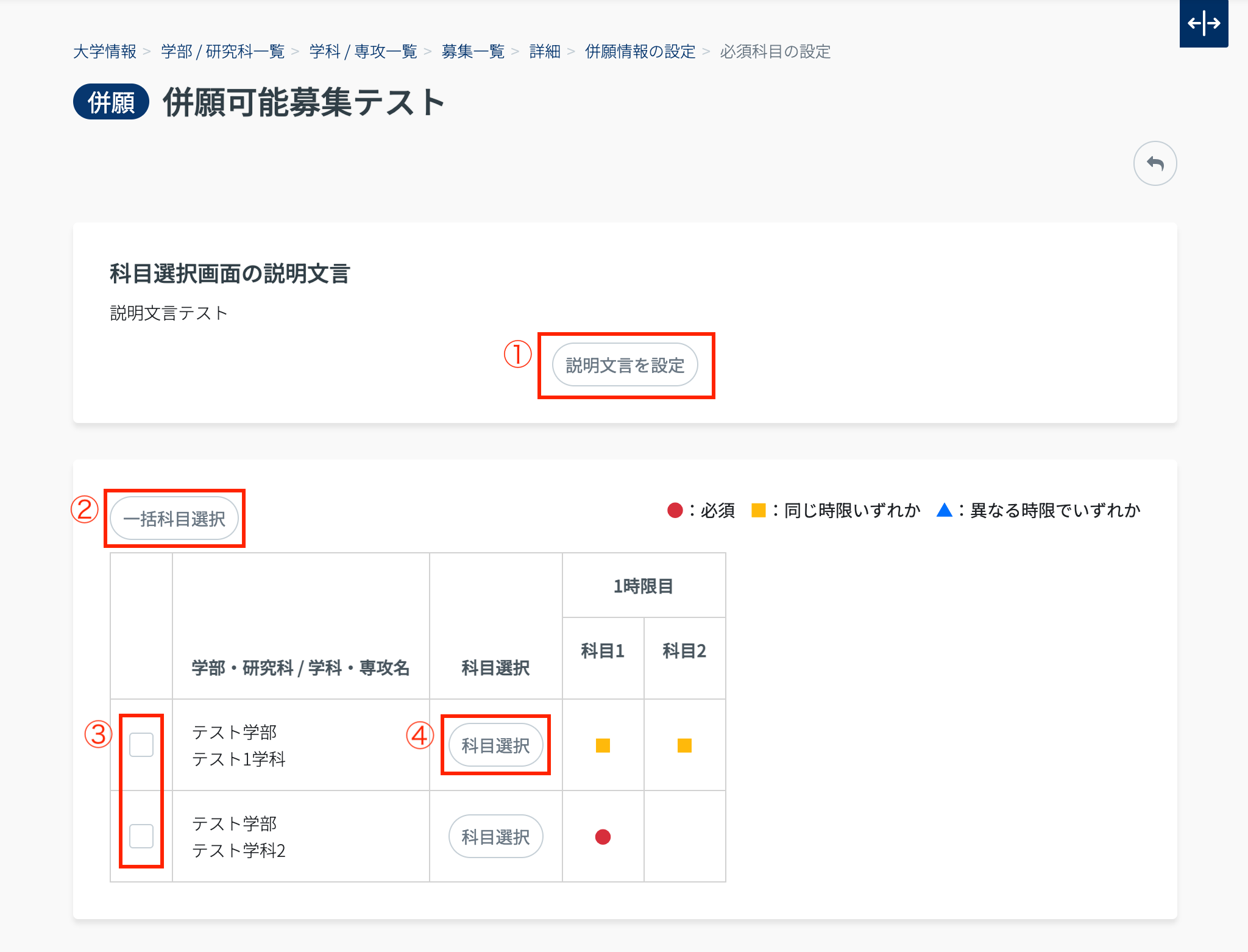Click the yellow square legend icon
1248x952 pixels.
758,510
